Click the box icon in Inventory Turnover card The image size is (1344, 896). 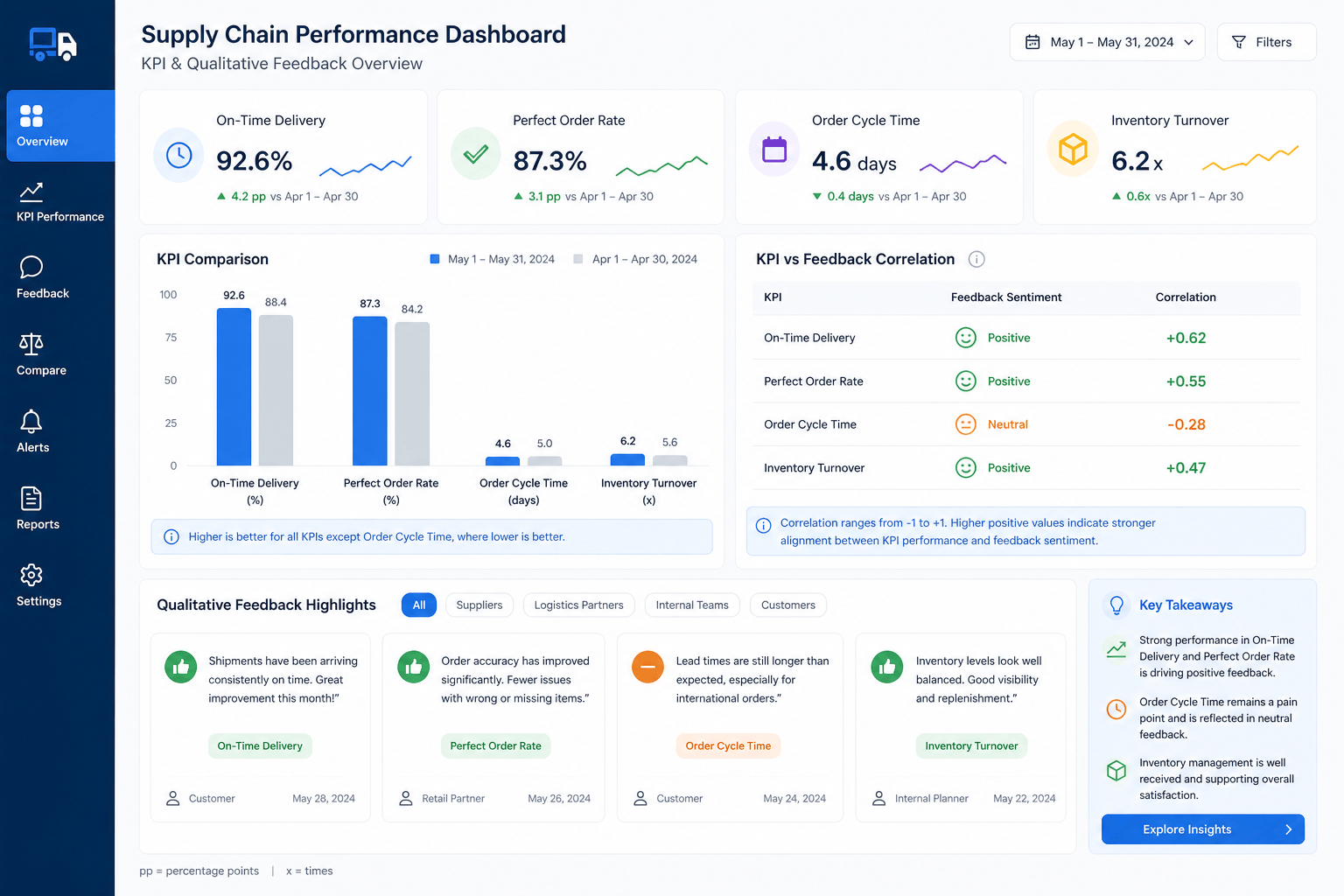(1073, 150)
